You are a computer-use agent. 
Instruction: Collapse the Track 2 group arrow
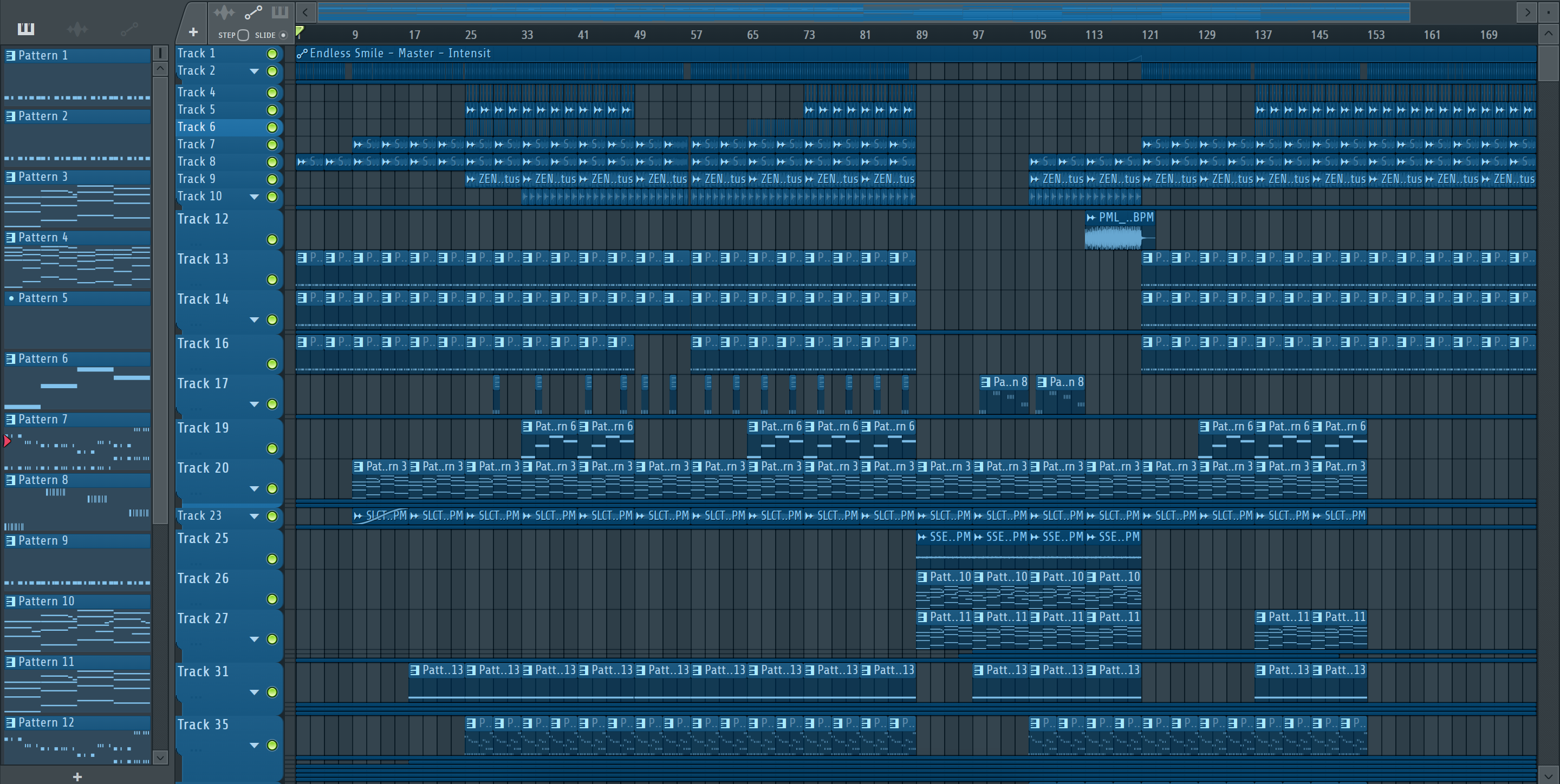(255, 71)
